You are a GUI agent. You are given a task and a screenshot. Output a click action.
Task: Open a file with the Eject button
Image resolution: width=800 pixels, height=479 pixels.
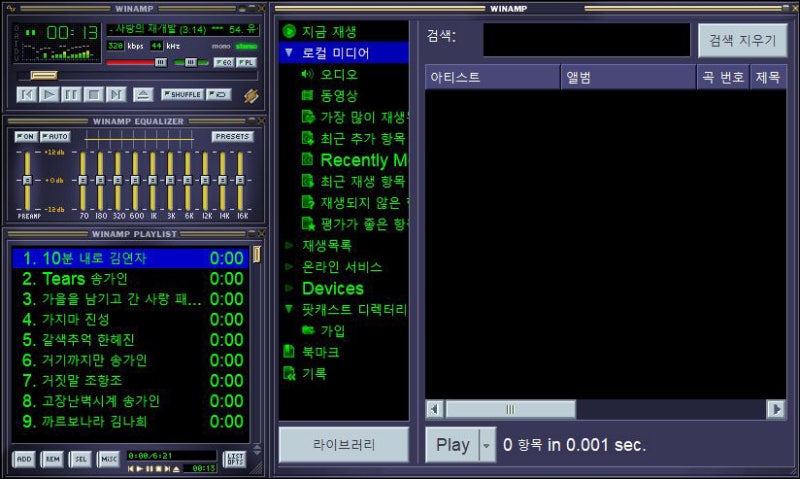143,95
